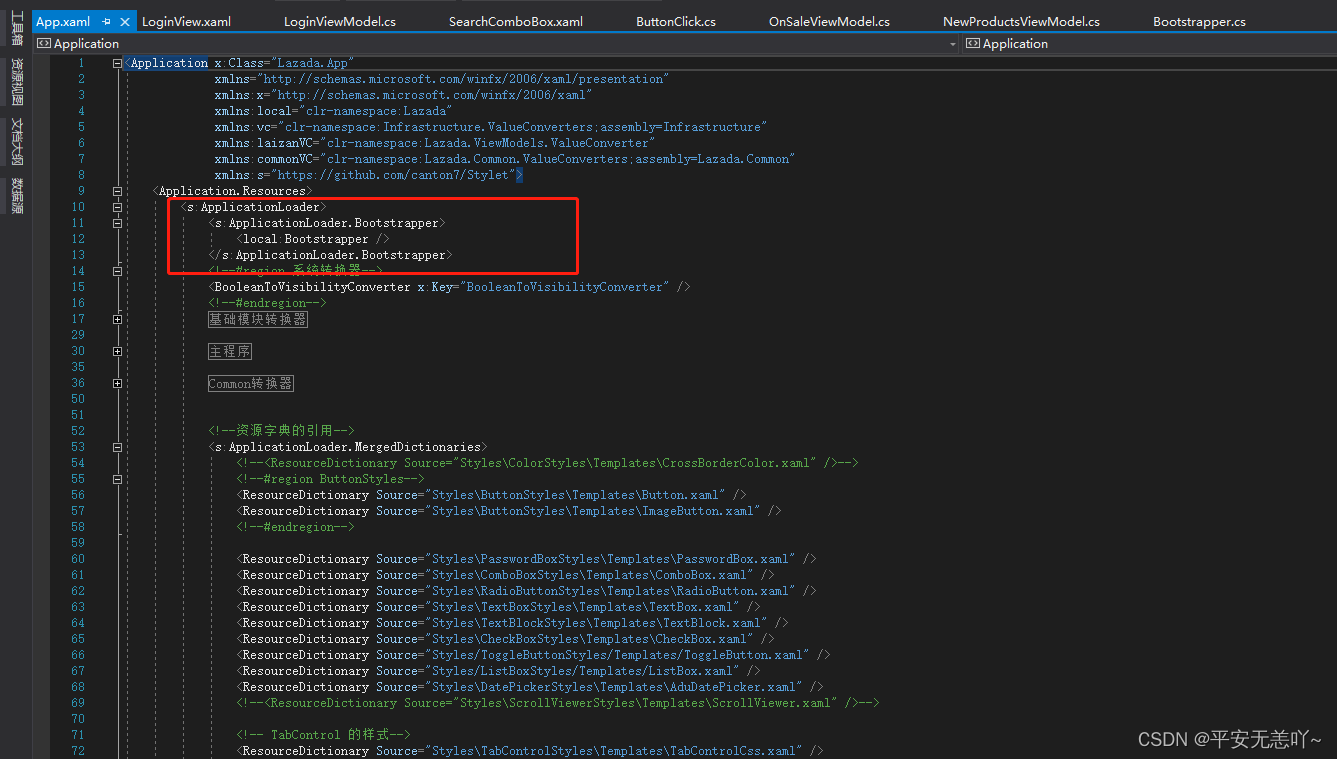Image resolution: width=1337 pixels, height=759 pixels.
Task: Close the App.xaml editor tab
Action: click(x=126, y=19)
